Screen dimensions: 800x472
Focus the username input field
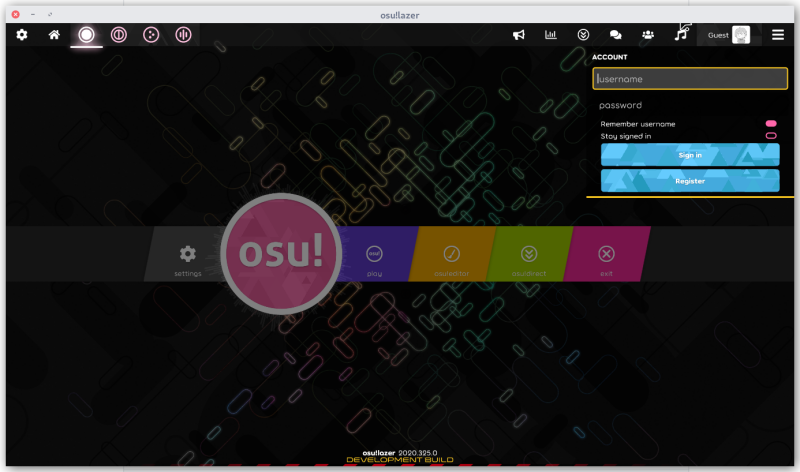pos(690,79)
